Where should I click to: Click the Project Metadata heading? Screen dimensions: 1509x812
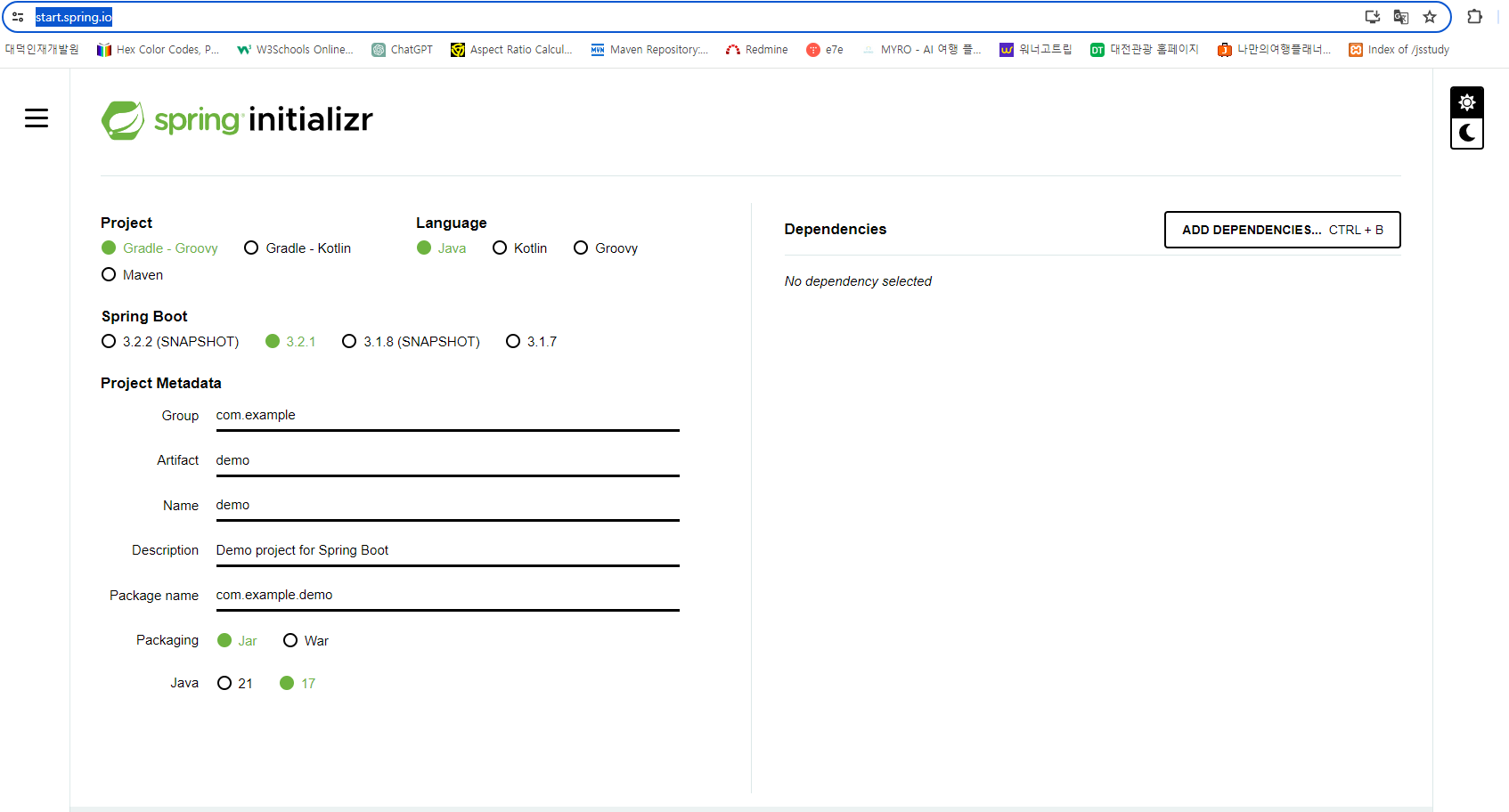161,384
